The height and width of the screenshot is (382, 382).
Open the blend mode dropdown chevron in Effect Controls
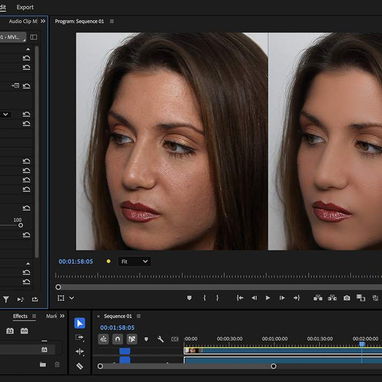[x=6, y=114]
